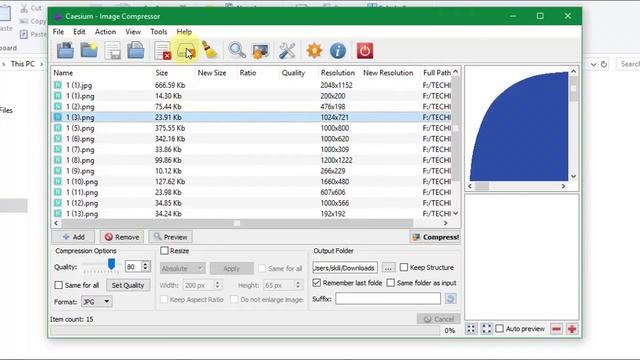This screenshot has width=640, height=360.
Task: Open Settings via wrench and screwdriver icon
Action: coord(287,51)
